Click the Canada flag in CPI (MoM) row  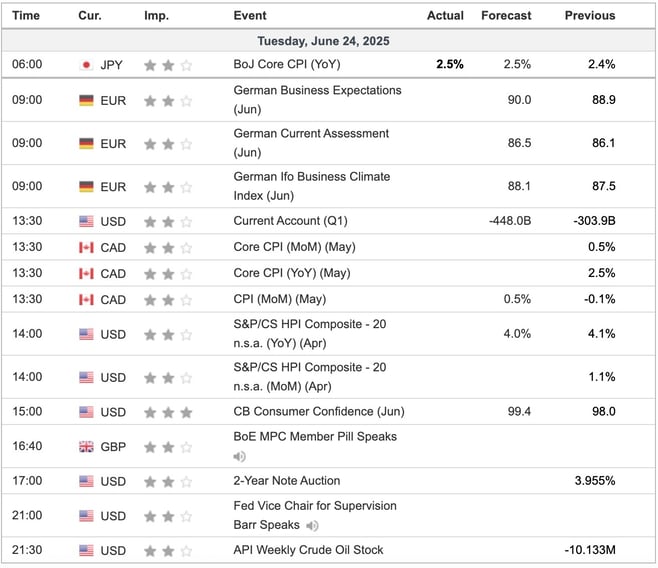(86, 300)
